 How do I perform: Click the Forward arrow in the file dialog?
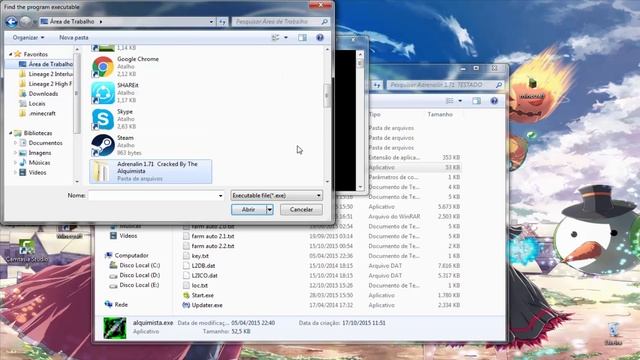[25, 21]
